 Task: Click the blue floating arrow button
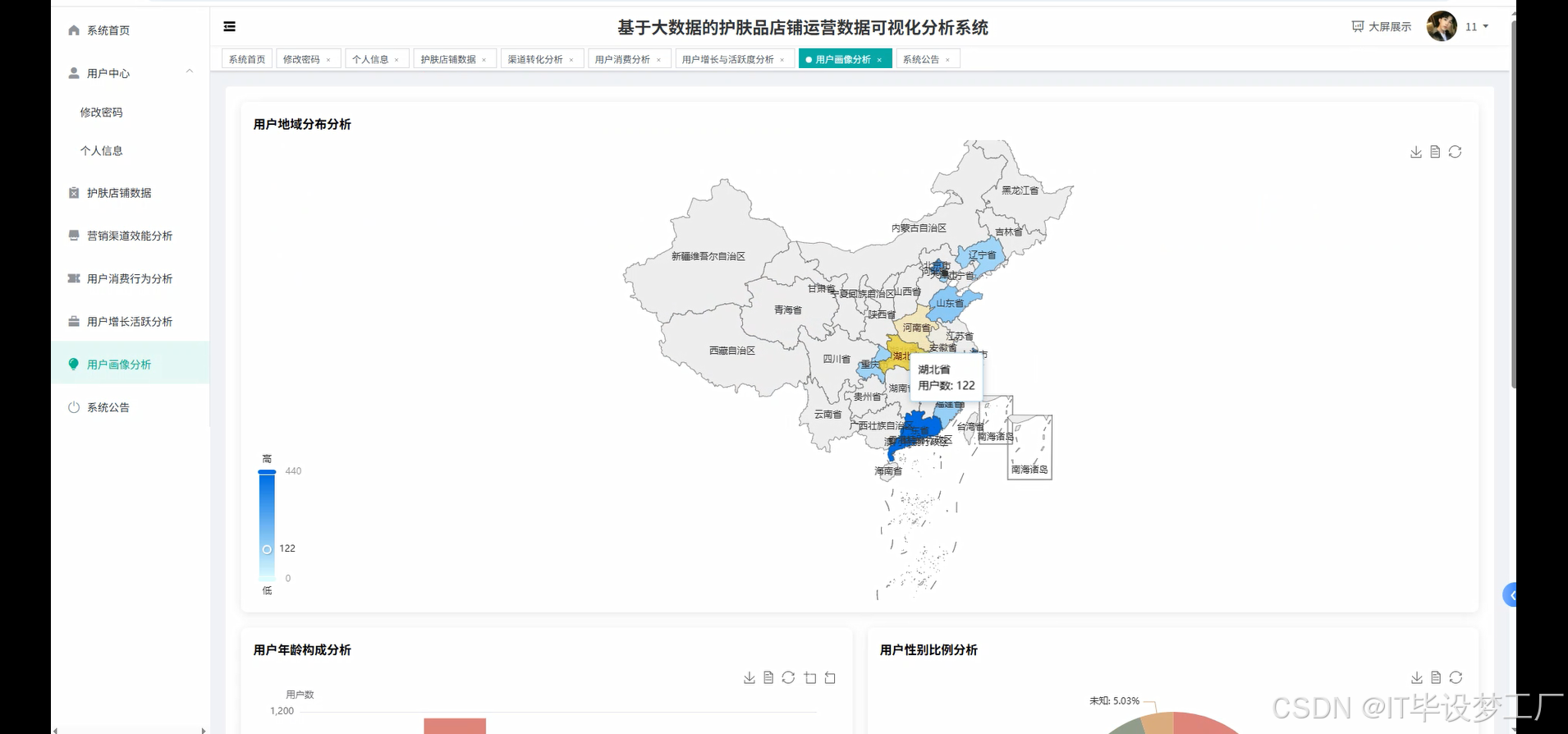[x=1510, y=595]
